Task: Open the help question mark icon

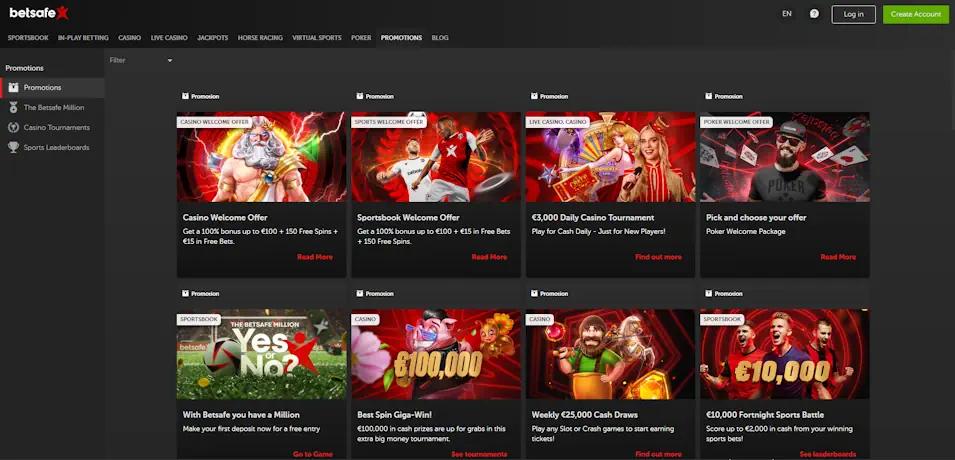Action: point(814,13)
